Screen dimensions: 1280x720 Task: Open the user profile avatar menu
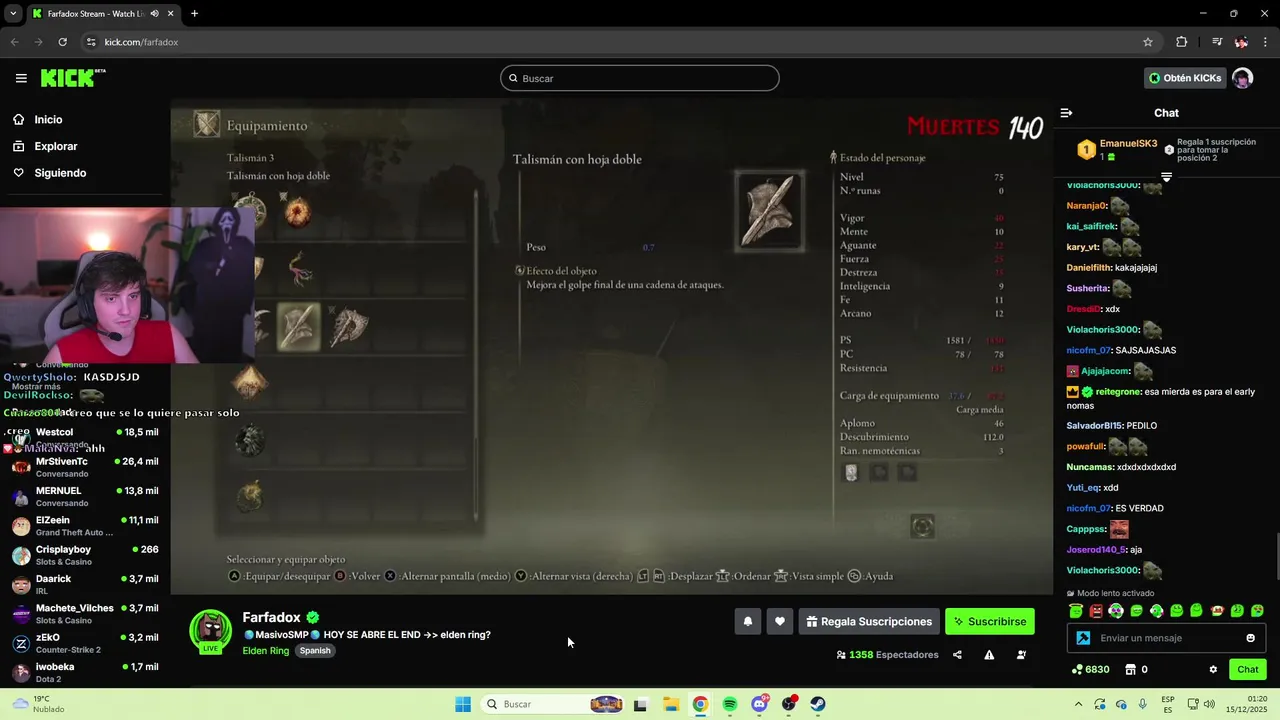click(1242, 78)
